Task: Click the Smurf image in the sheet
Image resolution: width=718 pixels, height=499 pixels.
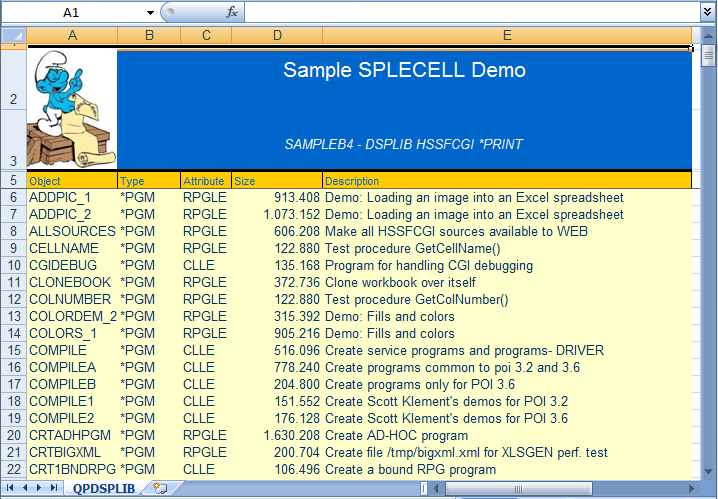Action: 72,109
